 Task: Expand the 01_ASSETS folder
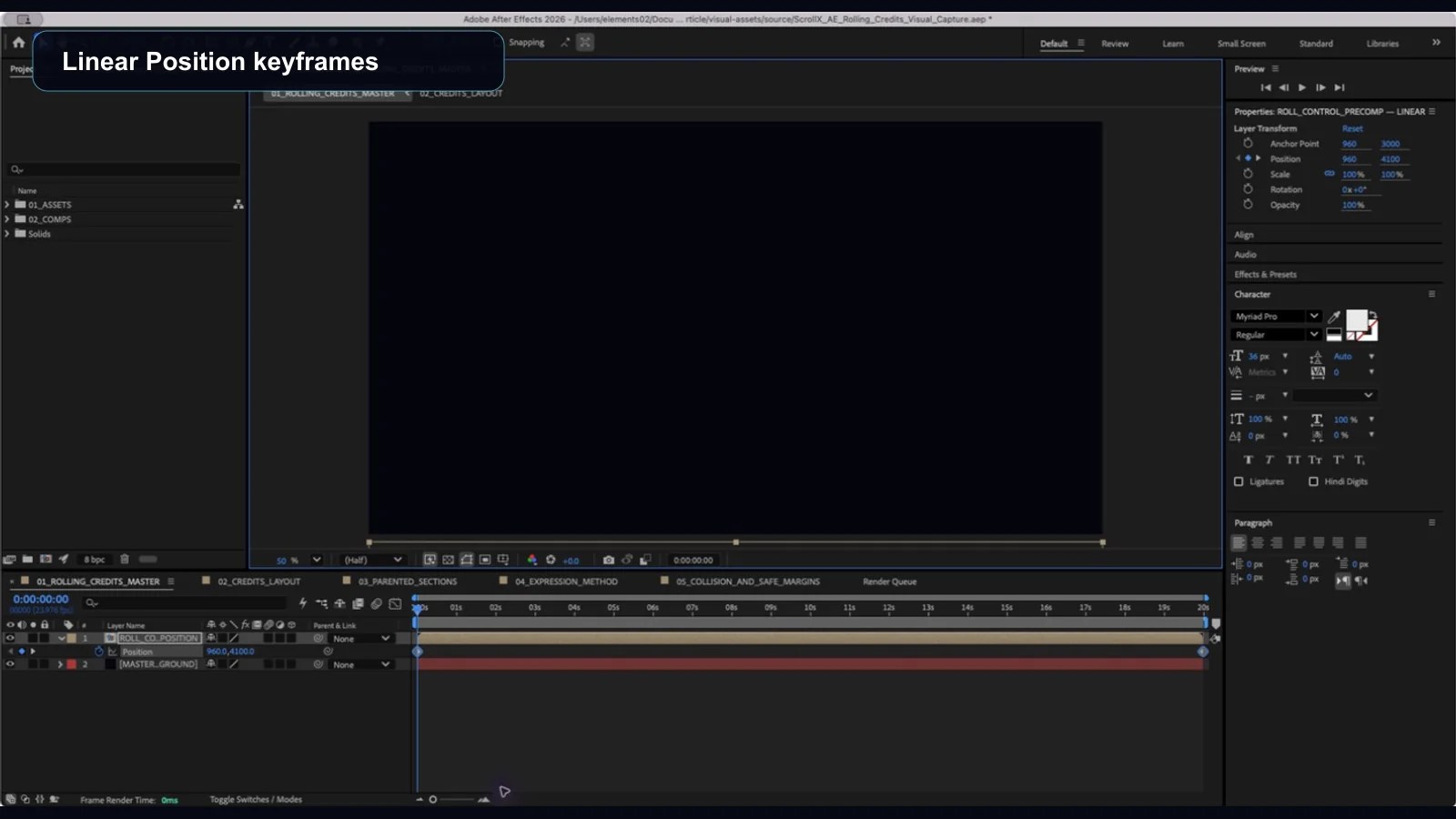[7, 205]
